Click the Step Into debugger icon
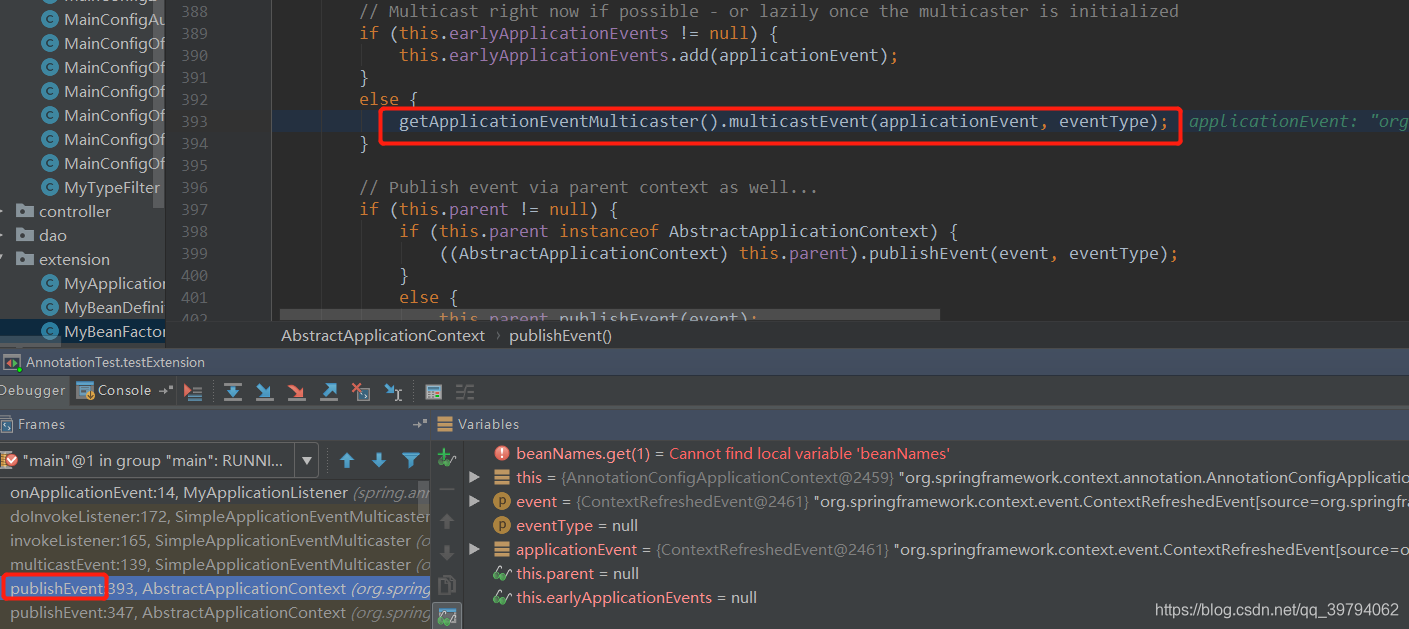Viewport: 1409px width, 629px height. click(265, 392)
